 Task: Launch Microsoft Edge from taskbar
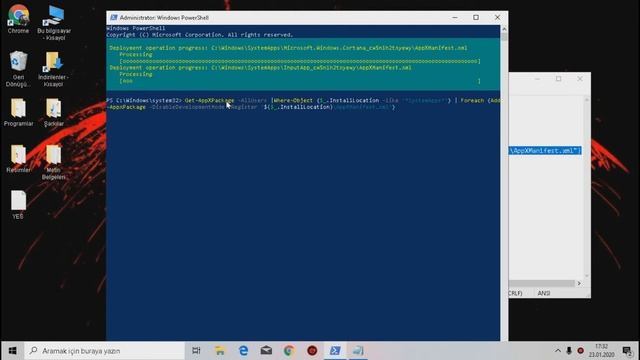[x=243, y=351]
